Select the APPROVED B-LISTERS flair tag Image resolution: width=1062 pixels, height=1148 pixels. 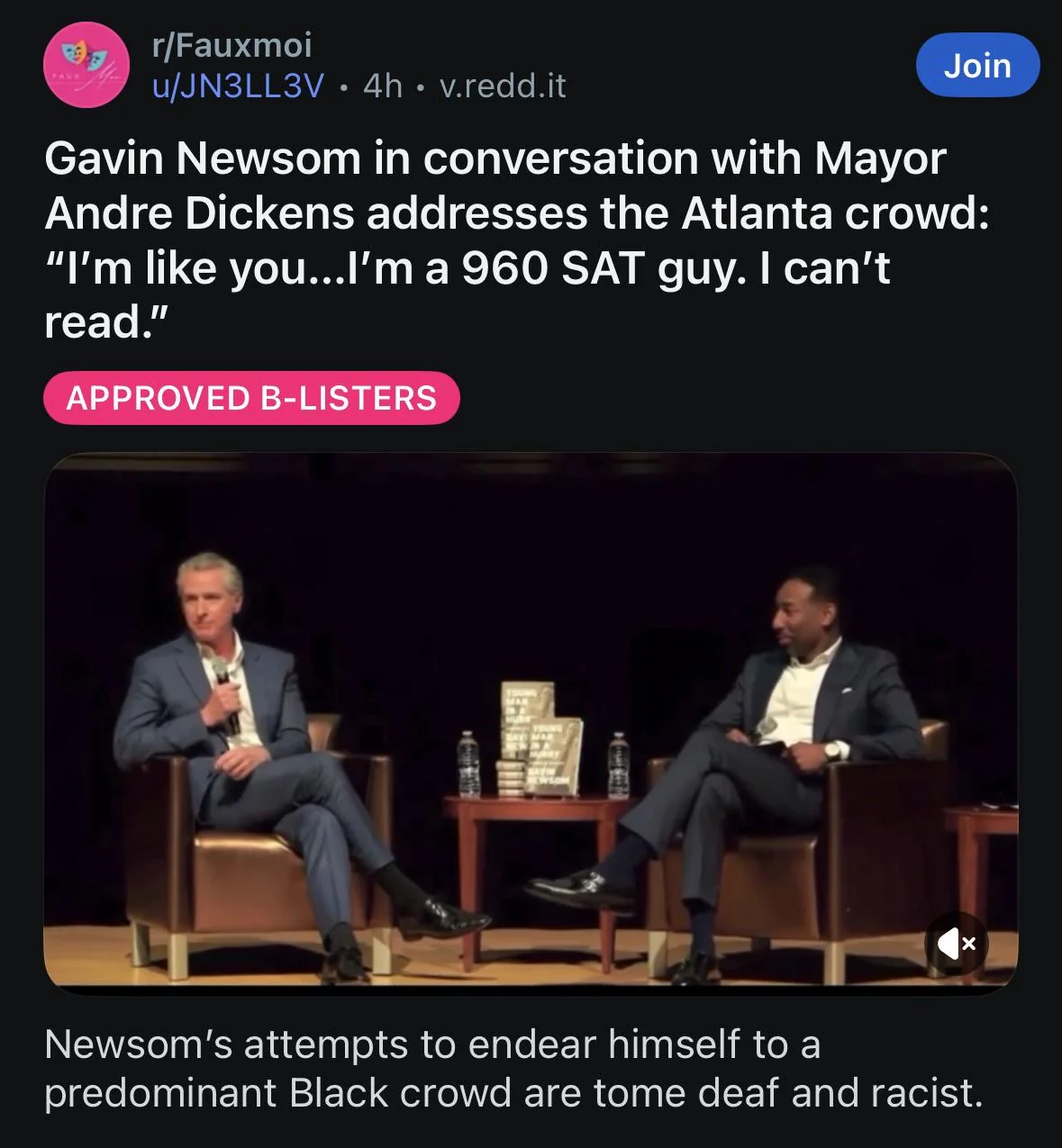(x=251, y=397)
